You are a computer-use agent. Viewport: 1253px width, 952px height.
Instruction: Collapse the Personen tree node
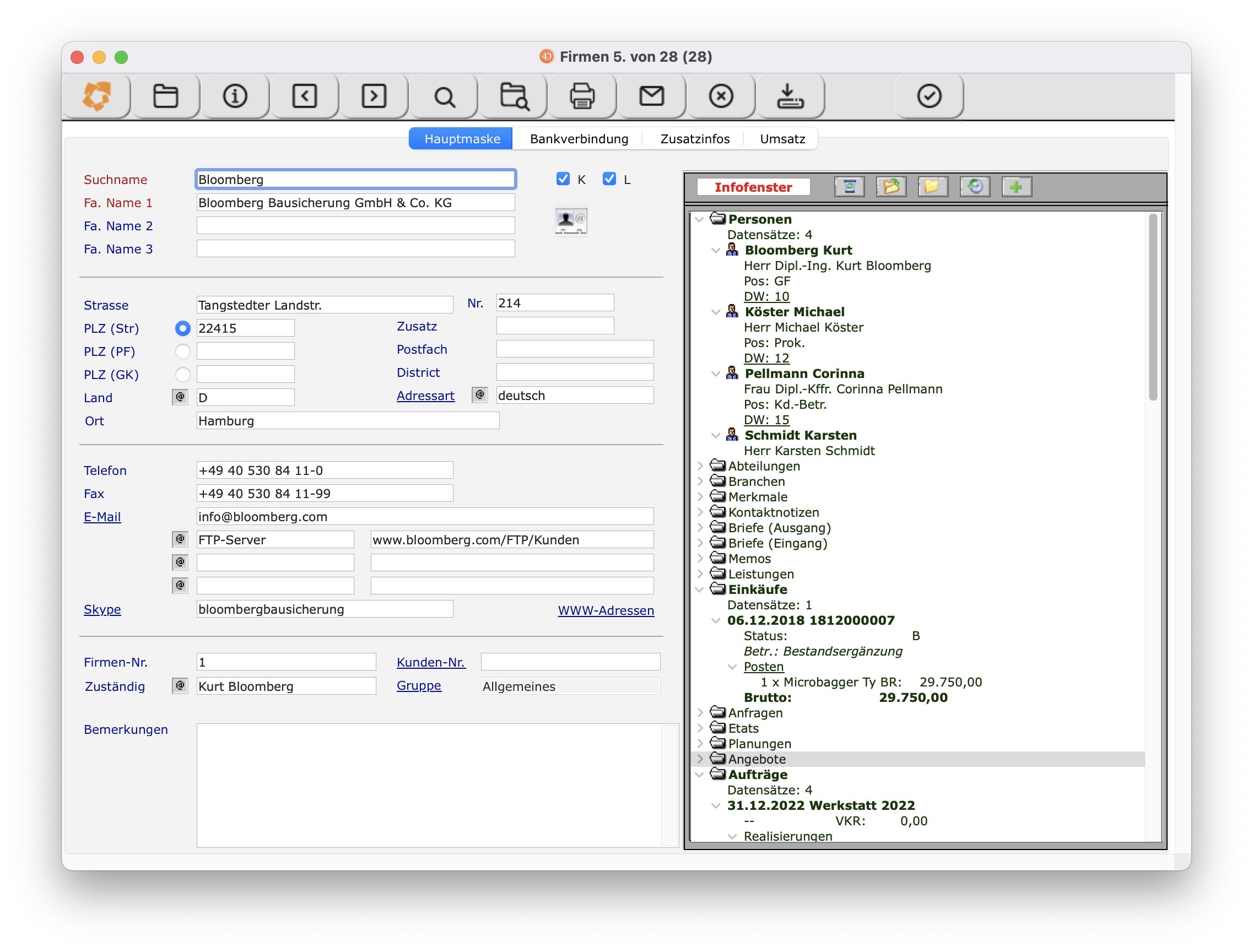coord(699,219)
